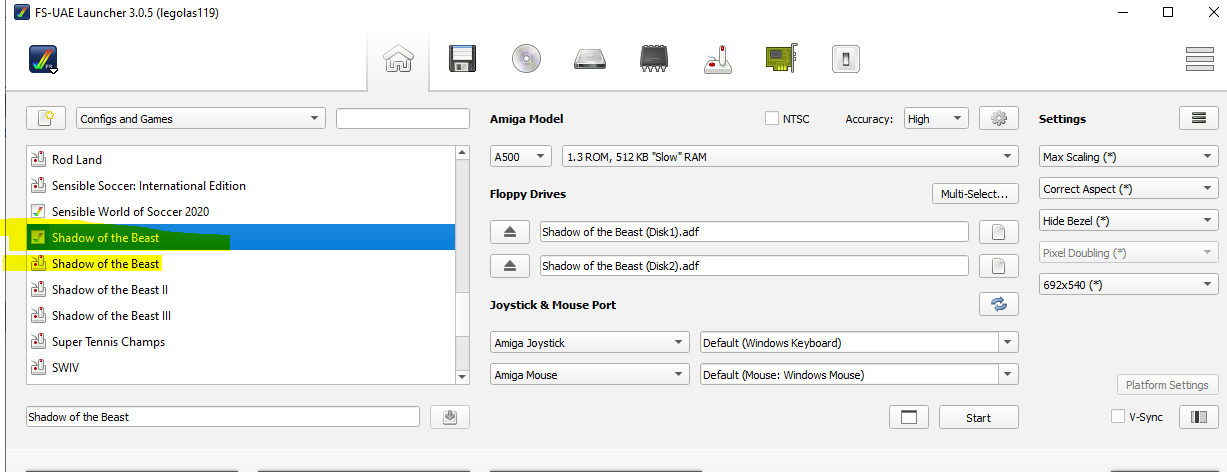Open the A500 model dropdown
Viewport: 1227px width, 472px height.
tap(521, 157)
